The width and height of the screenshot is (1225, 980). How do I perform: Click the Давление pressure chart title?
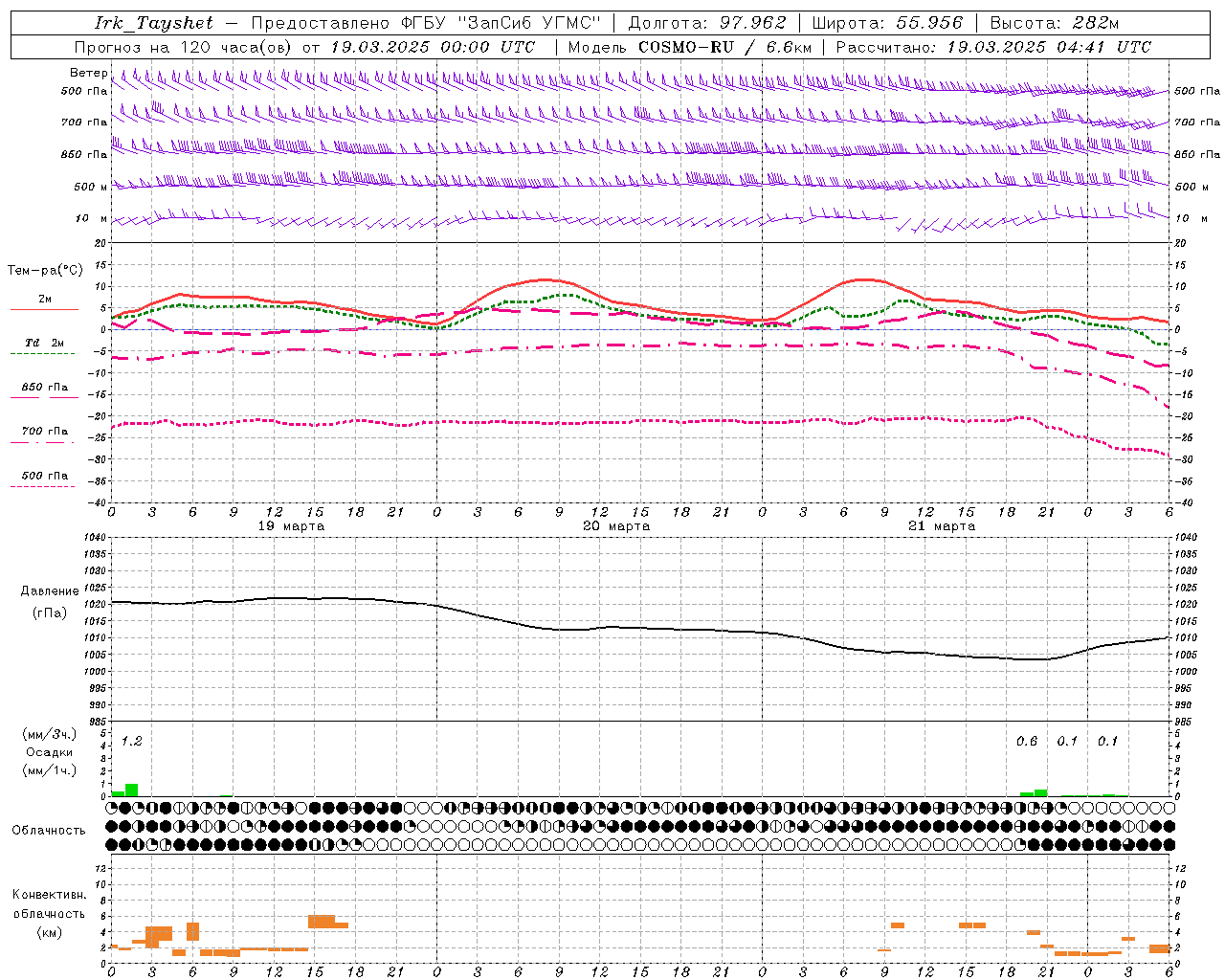coord(50,591)
